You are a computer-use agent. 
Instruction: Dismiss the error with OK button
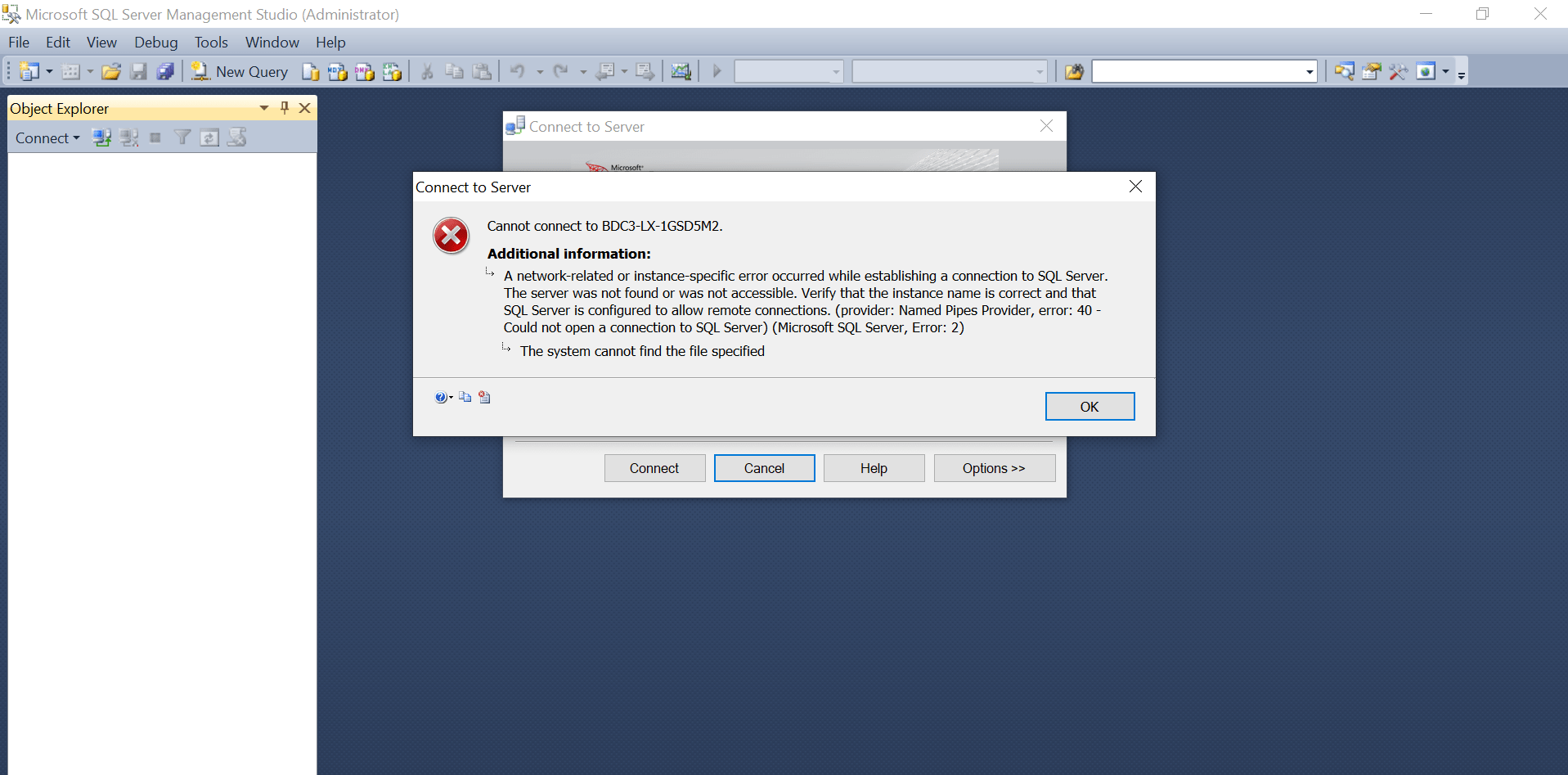point(1090,407)
